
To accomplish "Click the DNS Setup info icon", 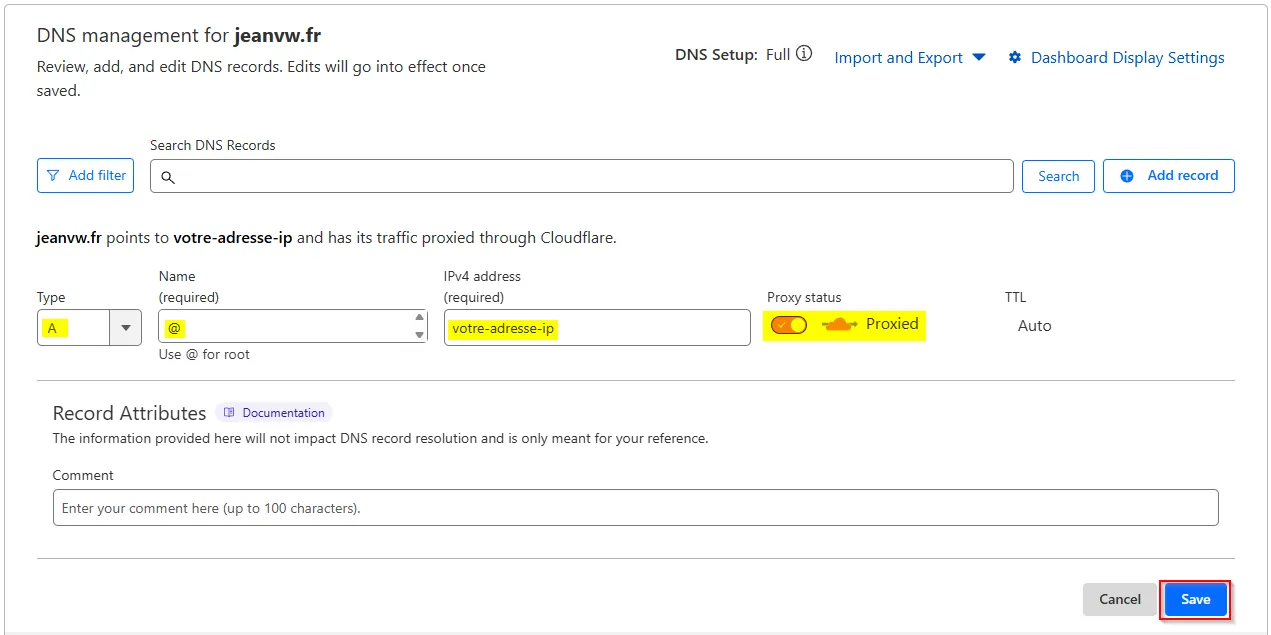I will (804, 55).
